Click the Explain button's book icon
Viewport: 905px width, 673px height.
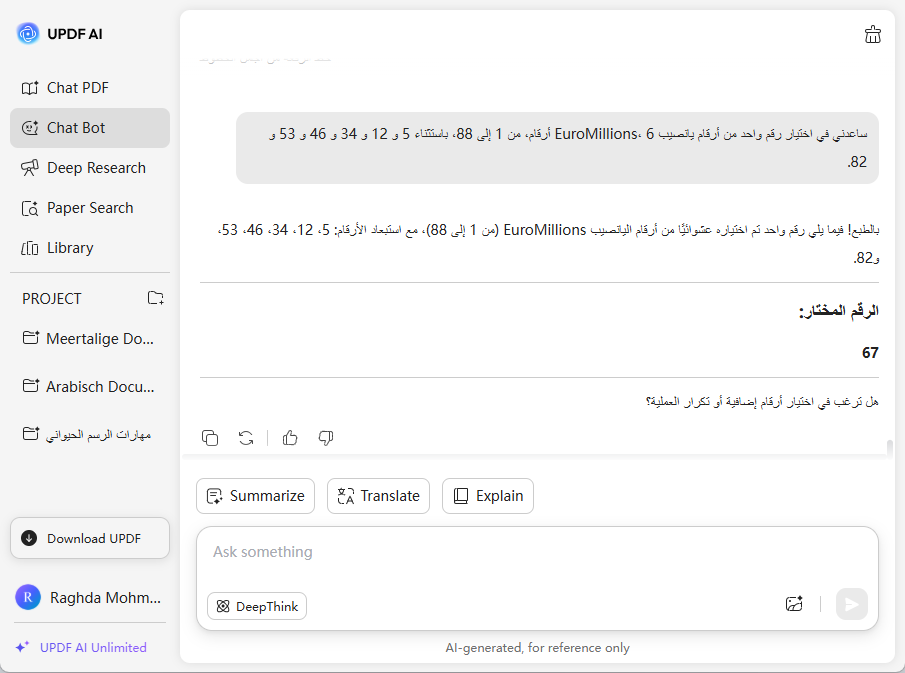click(x=461, y=496)
